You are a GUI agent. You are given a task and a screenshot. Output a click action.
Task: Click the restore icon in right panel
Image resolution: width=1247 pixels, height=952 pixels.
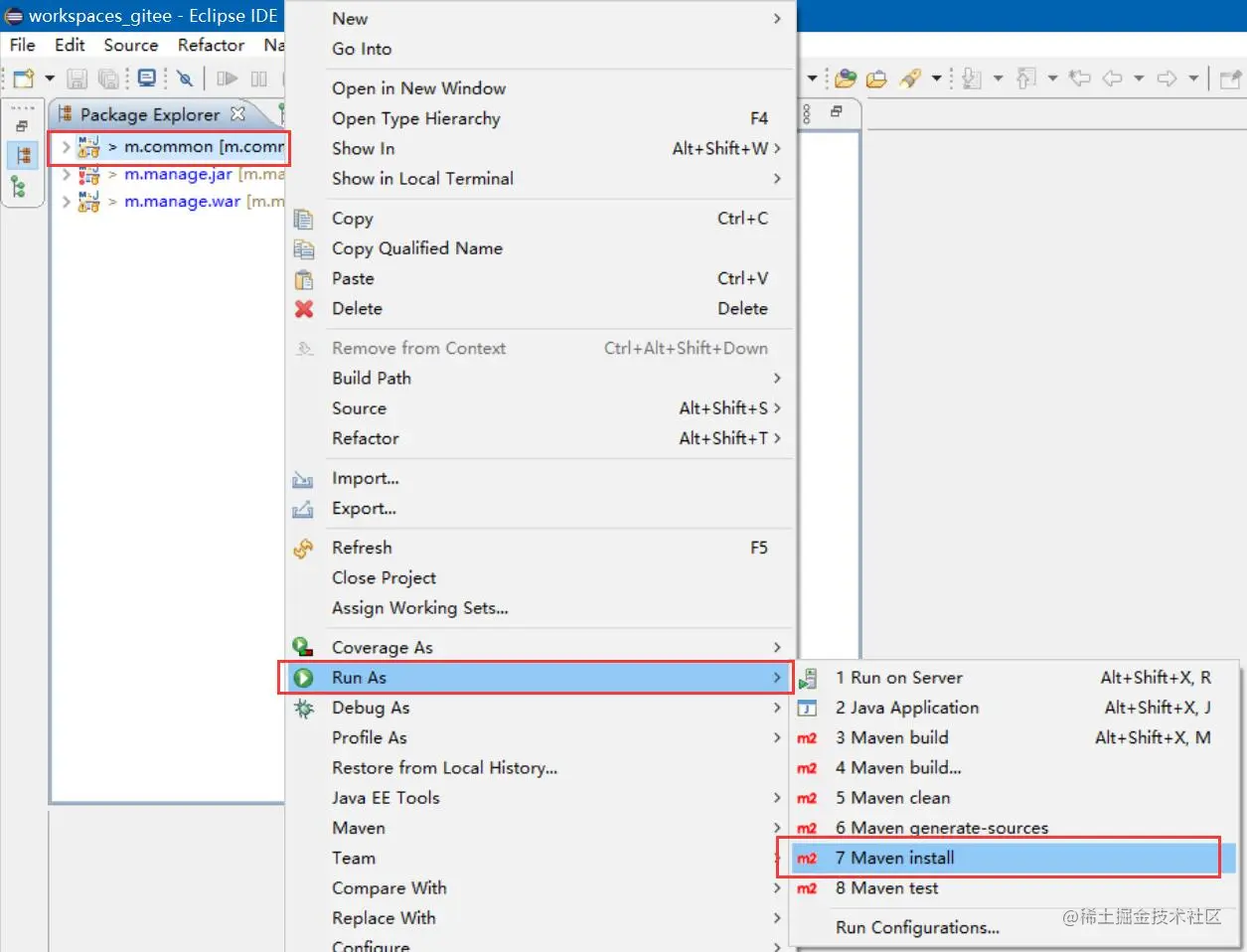pyautogui.click(x=836, y=111)
